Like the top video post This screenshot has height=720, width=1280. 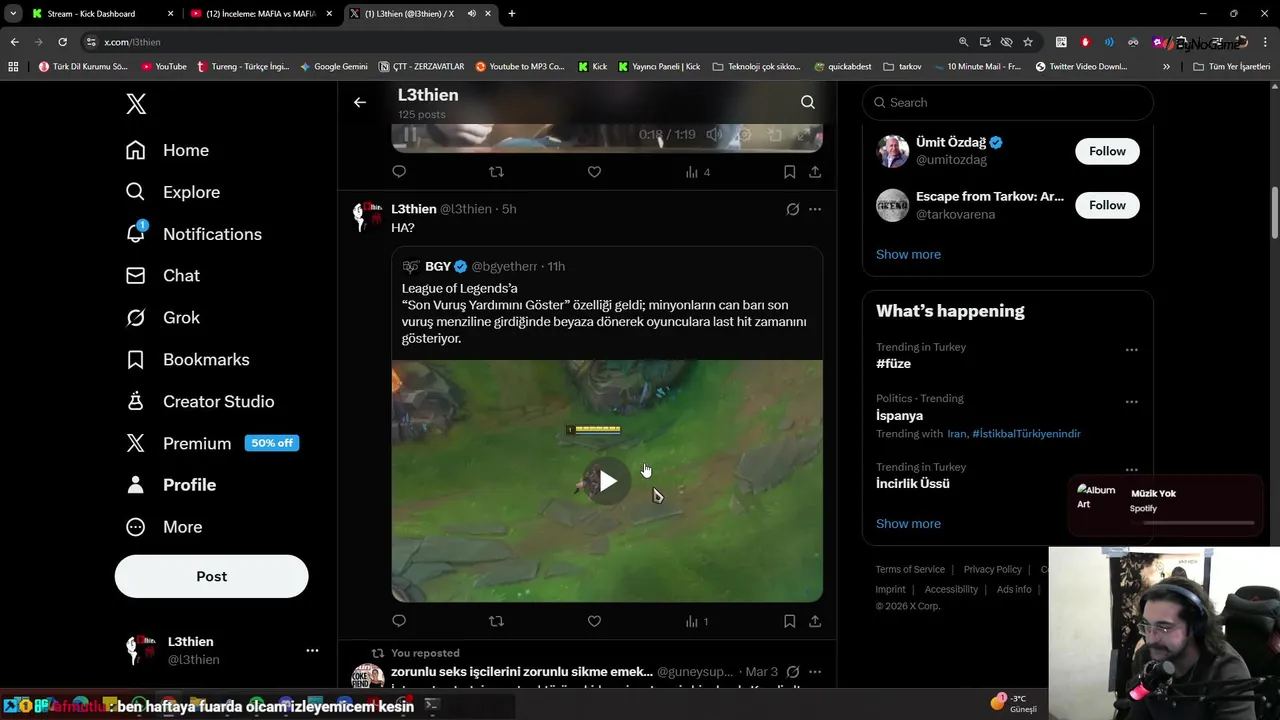(594, 172)
